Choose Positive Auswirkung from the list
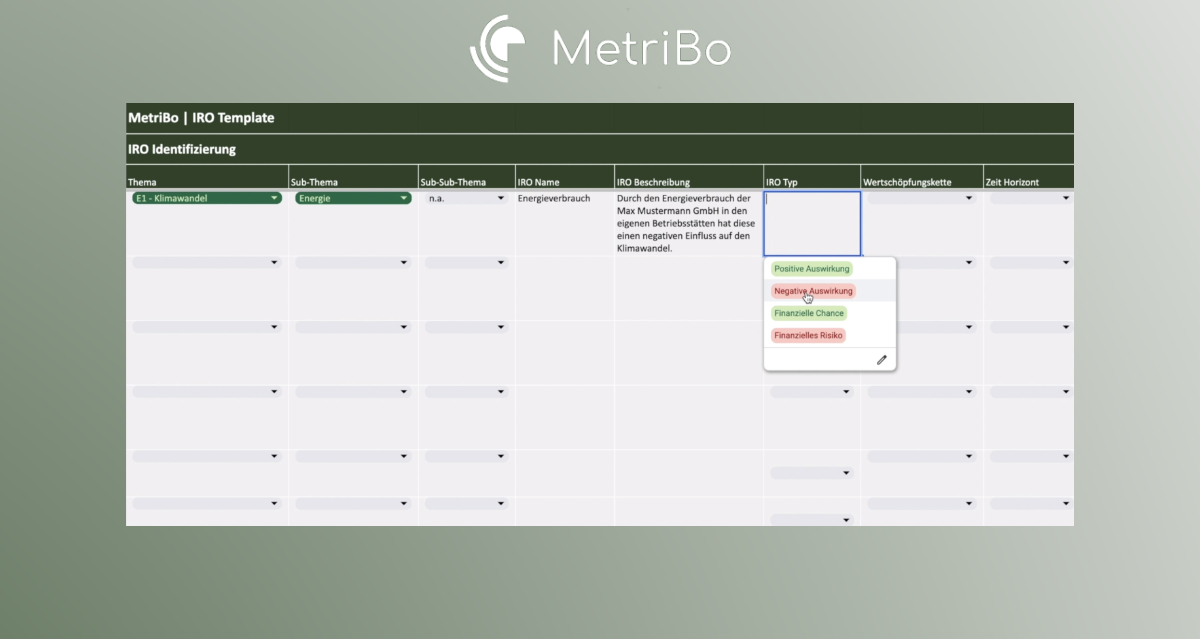 point(812,269)
